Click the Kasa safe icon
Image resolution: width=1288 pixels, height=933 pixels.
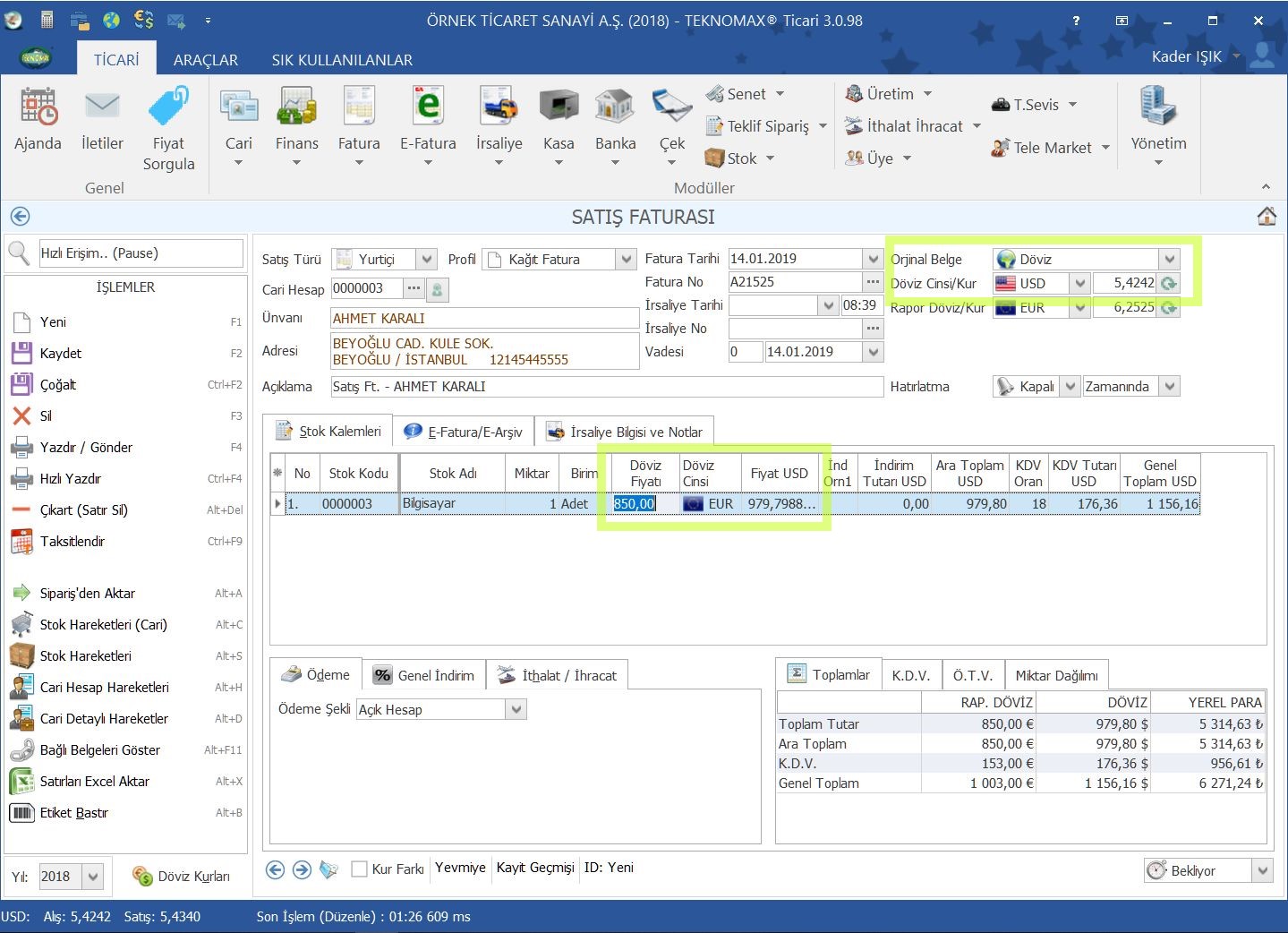559,107
